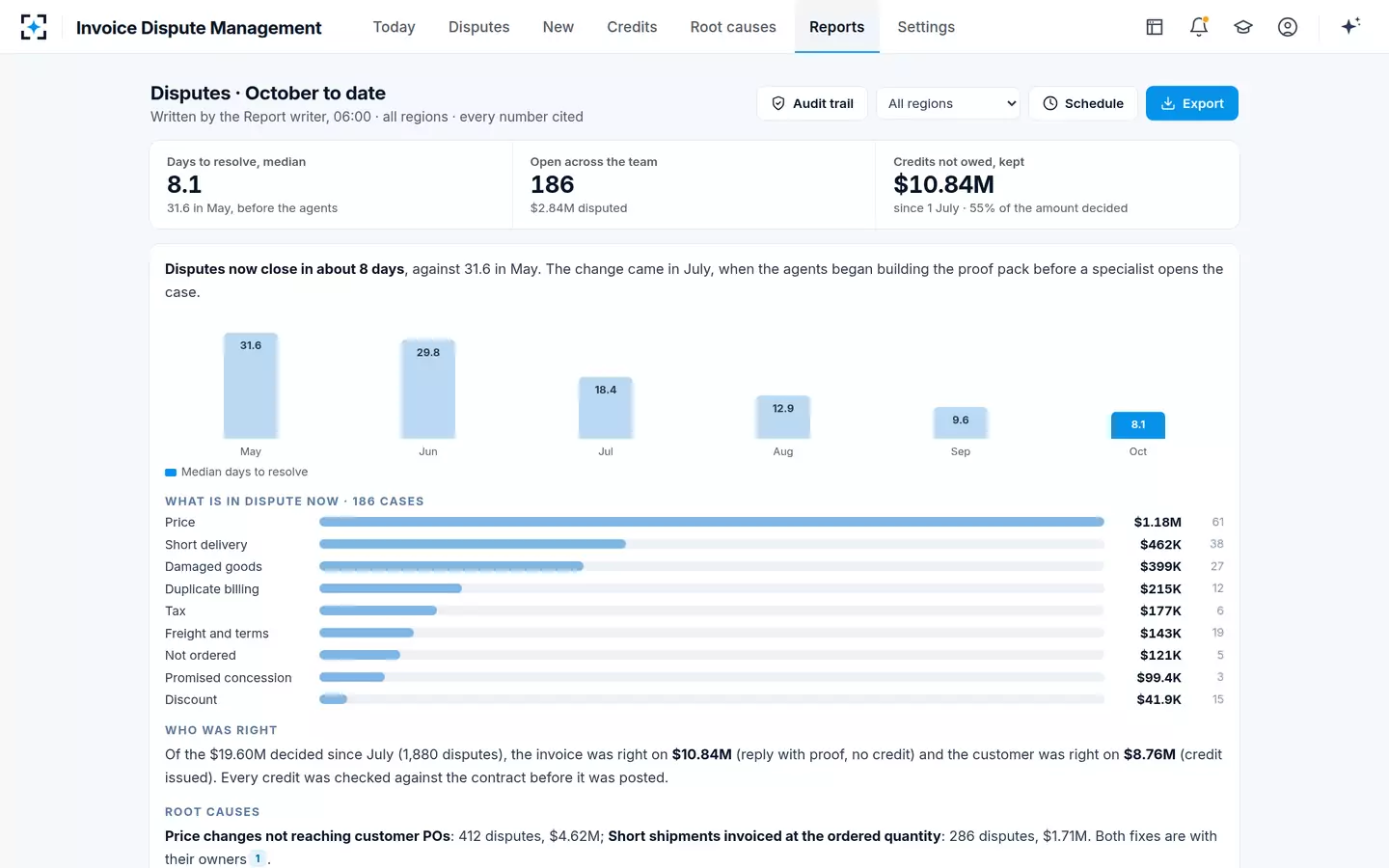This screenshot has width=1389, height=868.
Task: Click the Schedule button
Action: pyautogui.click(x=1083, y=103)
